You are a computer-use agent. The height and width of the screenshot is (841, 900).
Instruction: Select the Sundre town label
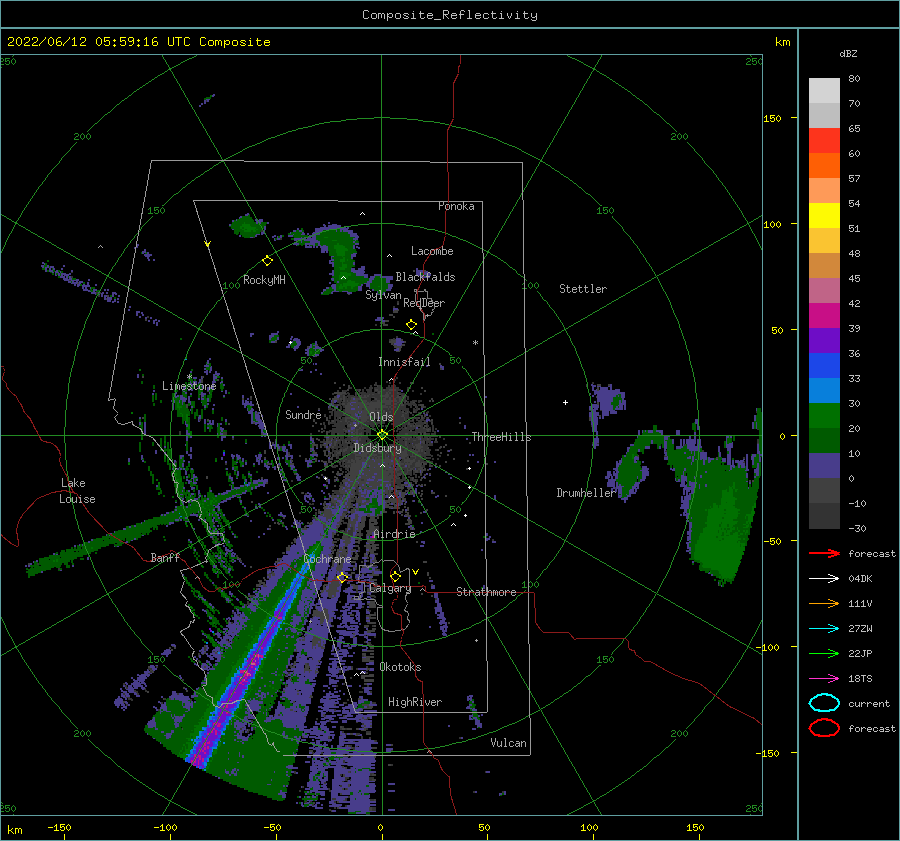tap(303, 415)
